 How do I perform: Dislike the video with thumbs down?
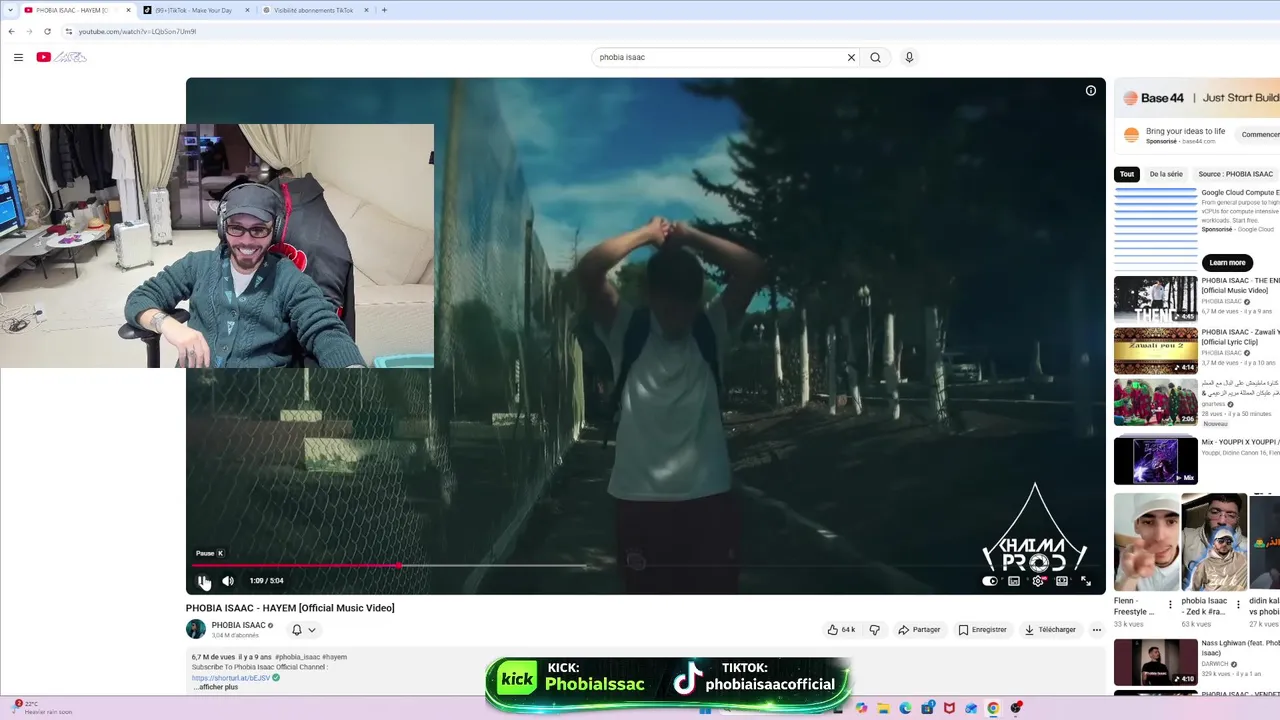click(874, 630)
